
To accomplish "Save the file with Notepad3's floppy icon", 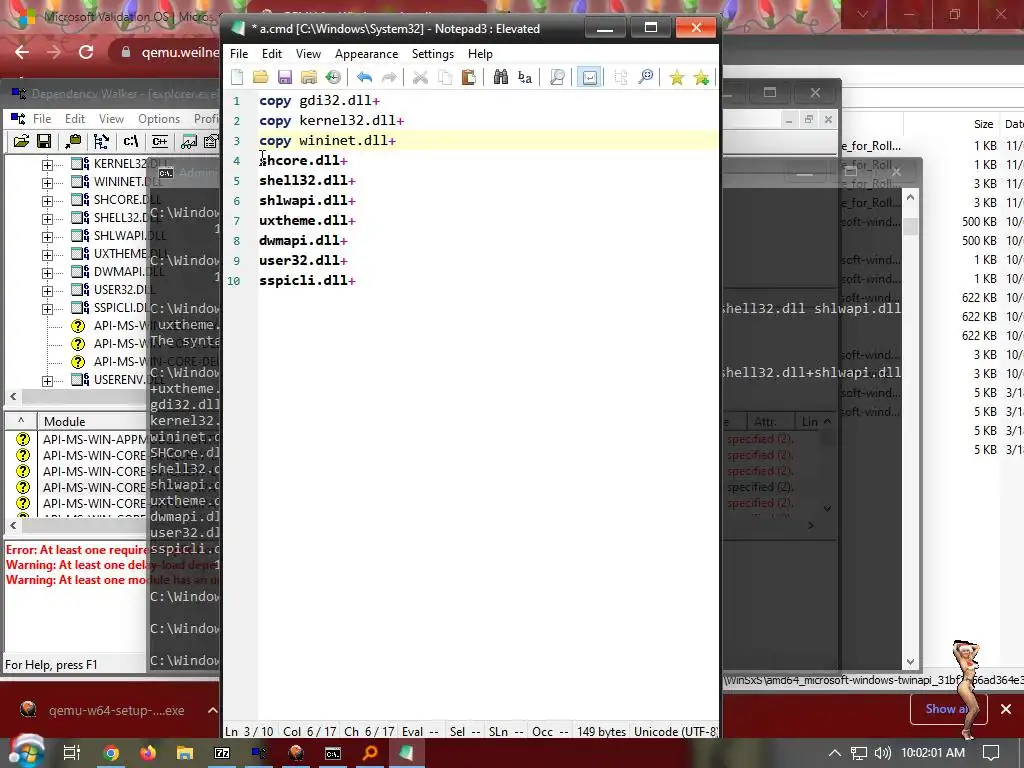I will pos(285,78).
